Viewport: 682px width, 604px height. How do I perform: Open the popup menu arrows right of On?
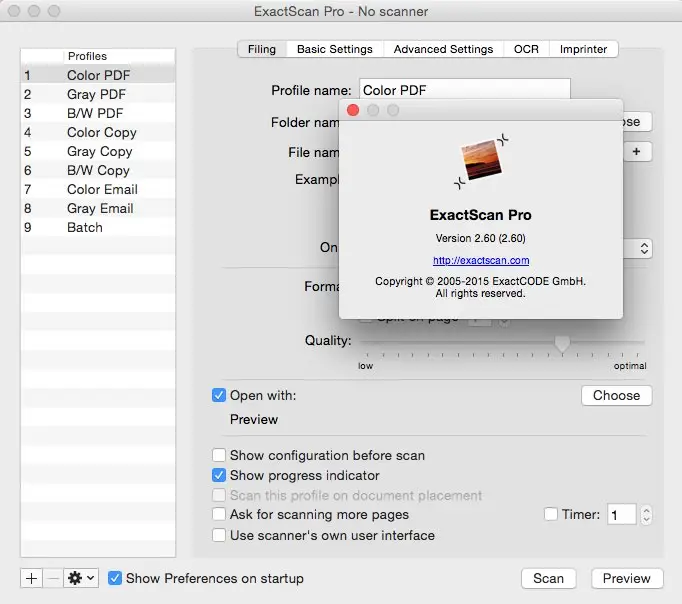tap(644, 249)
